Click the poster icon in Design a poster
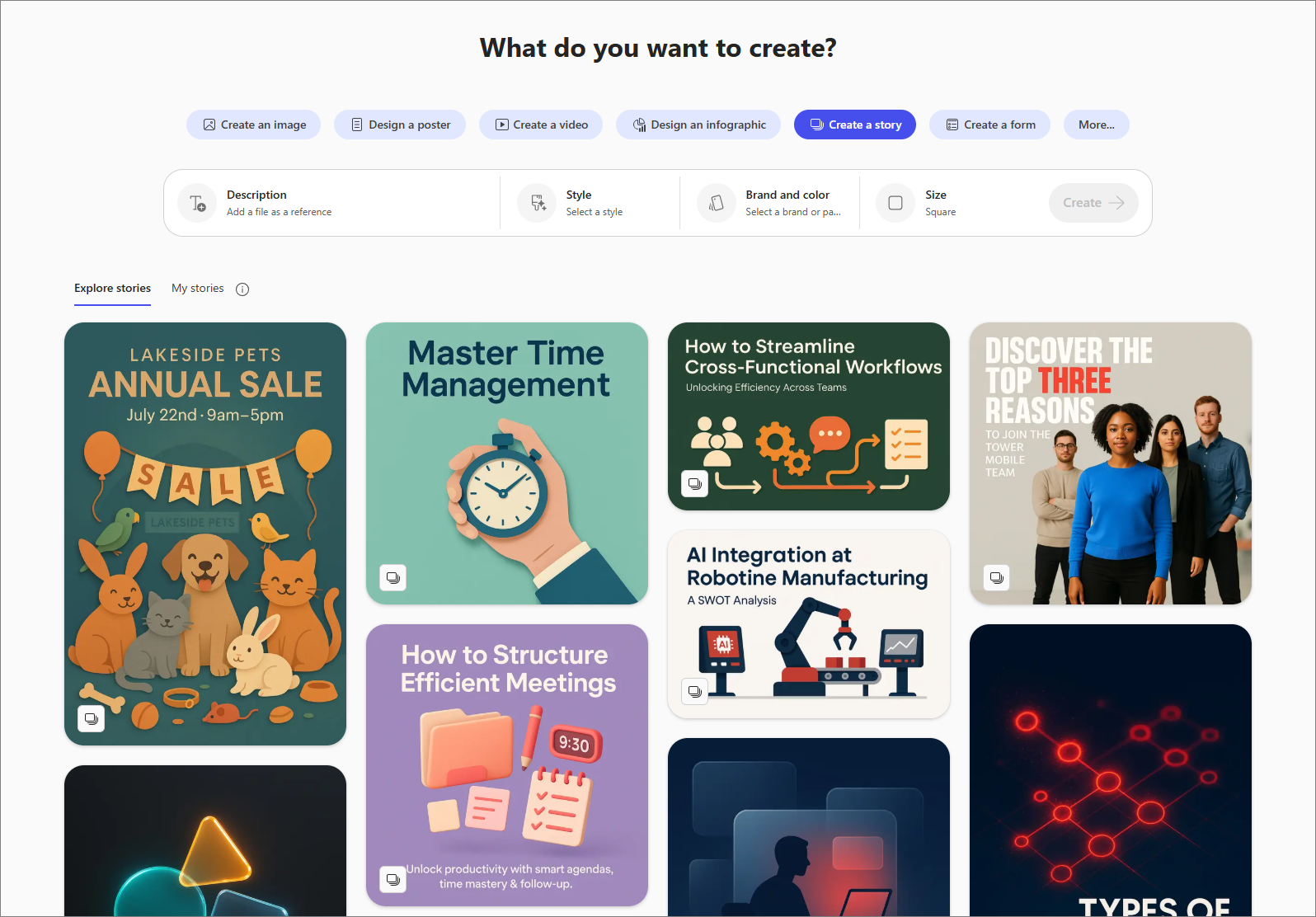The image size is (1316, 917). (x=357, y=125)
